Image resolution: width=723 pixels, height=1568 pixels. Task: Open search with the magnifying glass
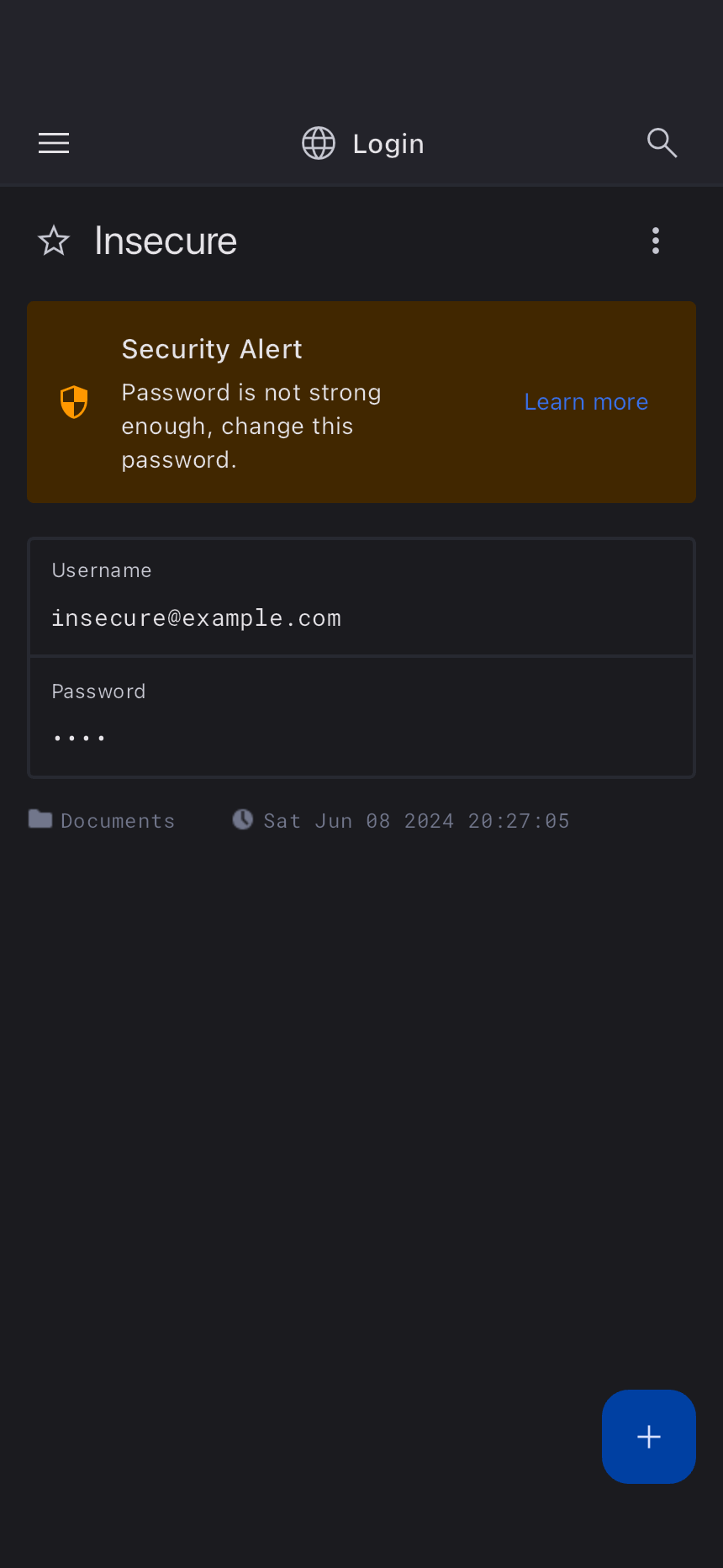click(662, 143)
